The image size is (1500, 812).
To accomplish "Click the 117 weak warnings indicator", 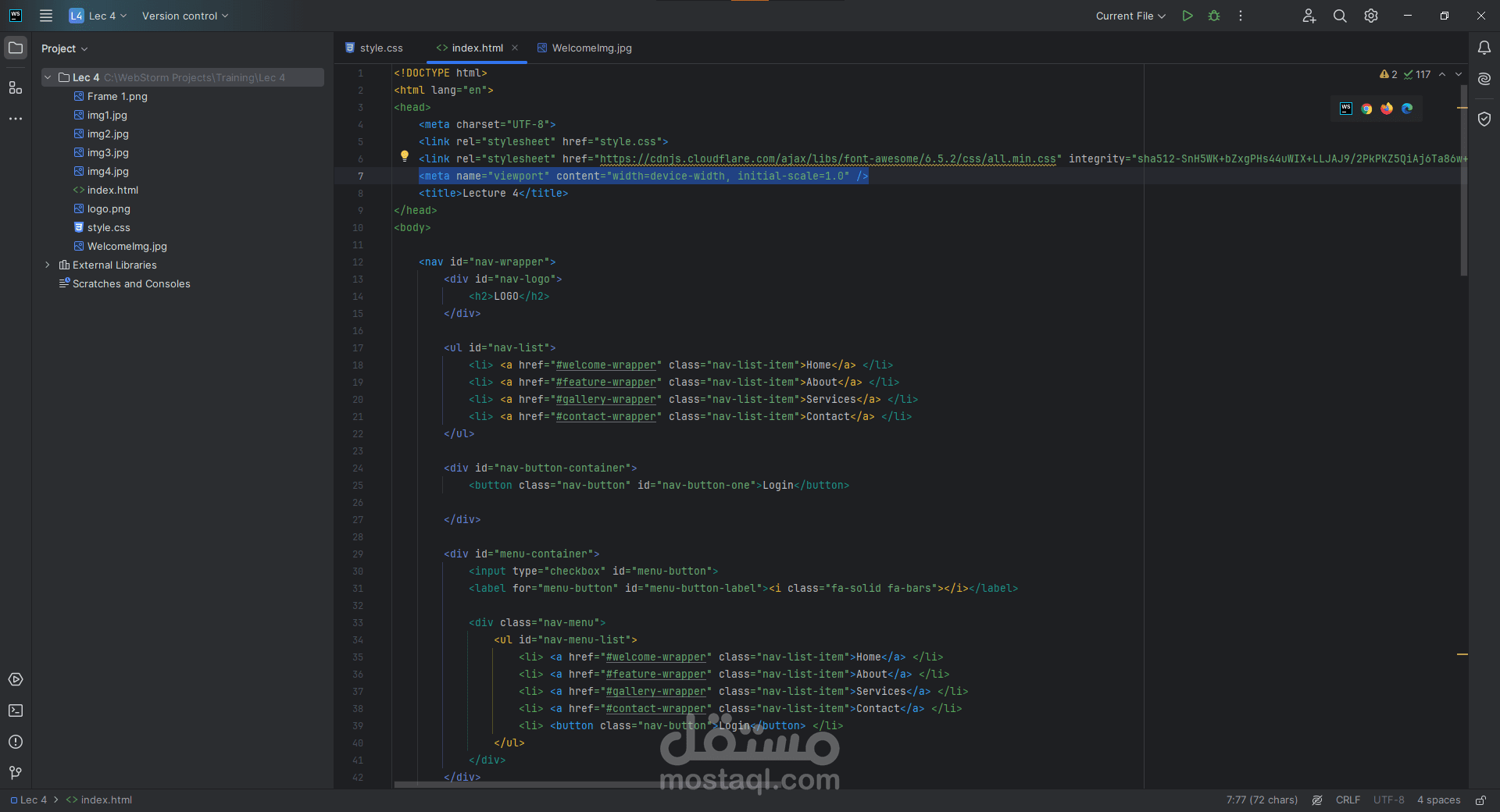I will pyautogui.click(x=1417, y=74).
